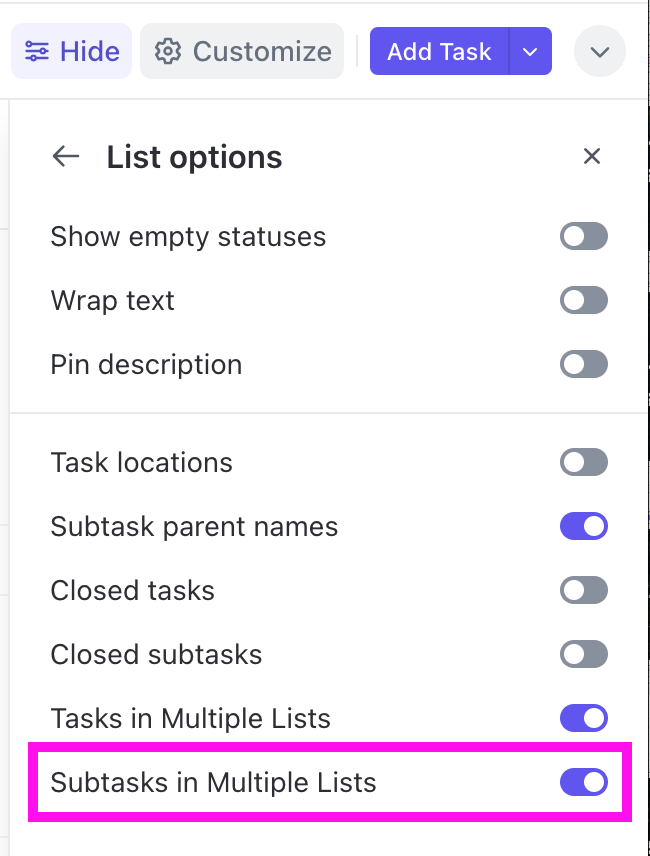650x856 pixels.
Task: Click the List options heading
Action: 194,156
